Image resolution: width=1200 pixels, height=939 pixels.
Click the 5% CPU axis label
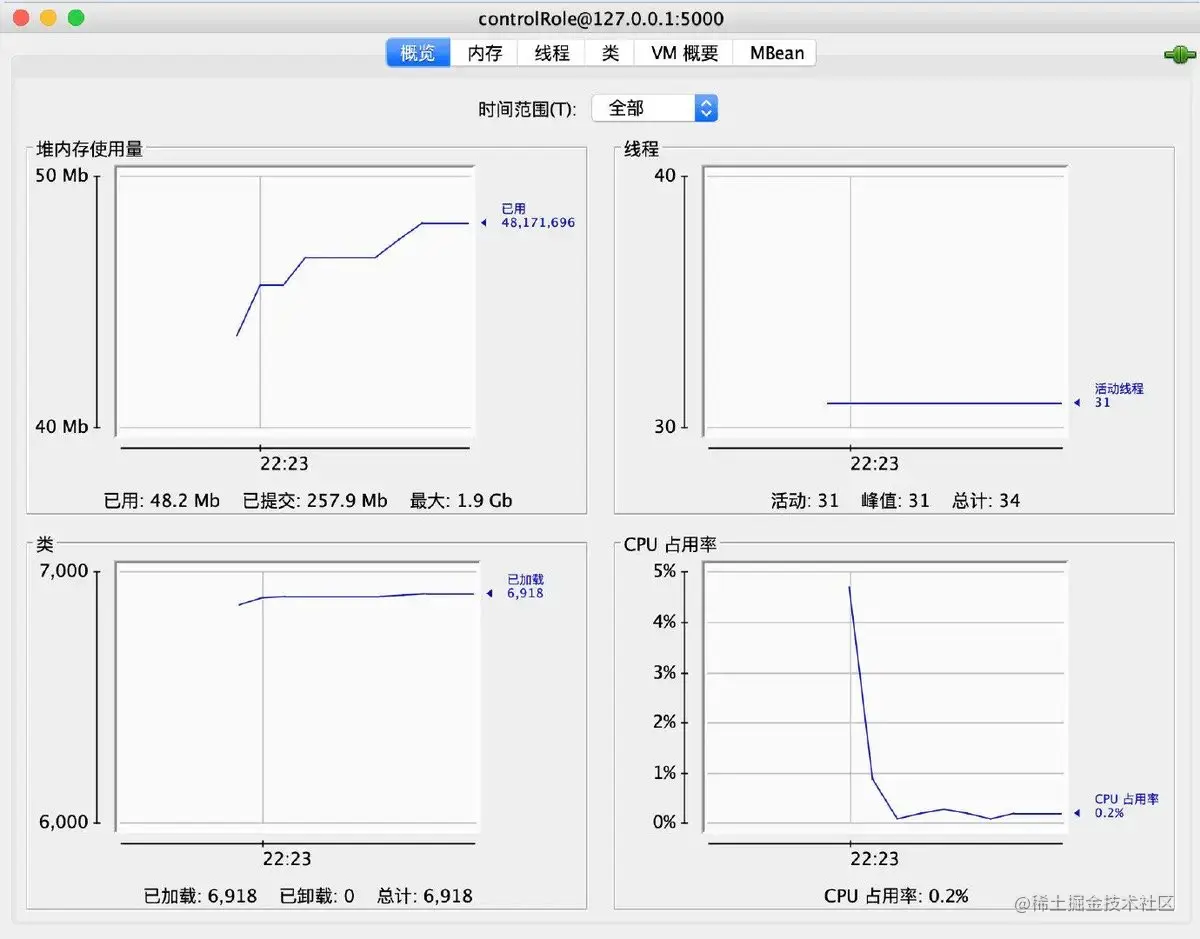(x=666, y=571)
